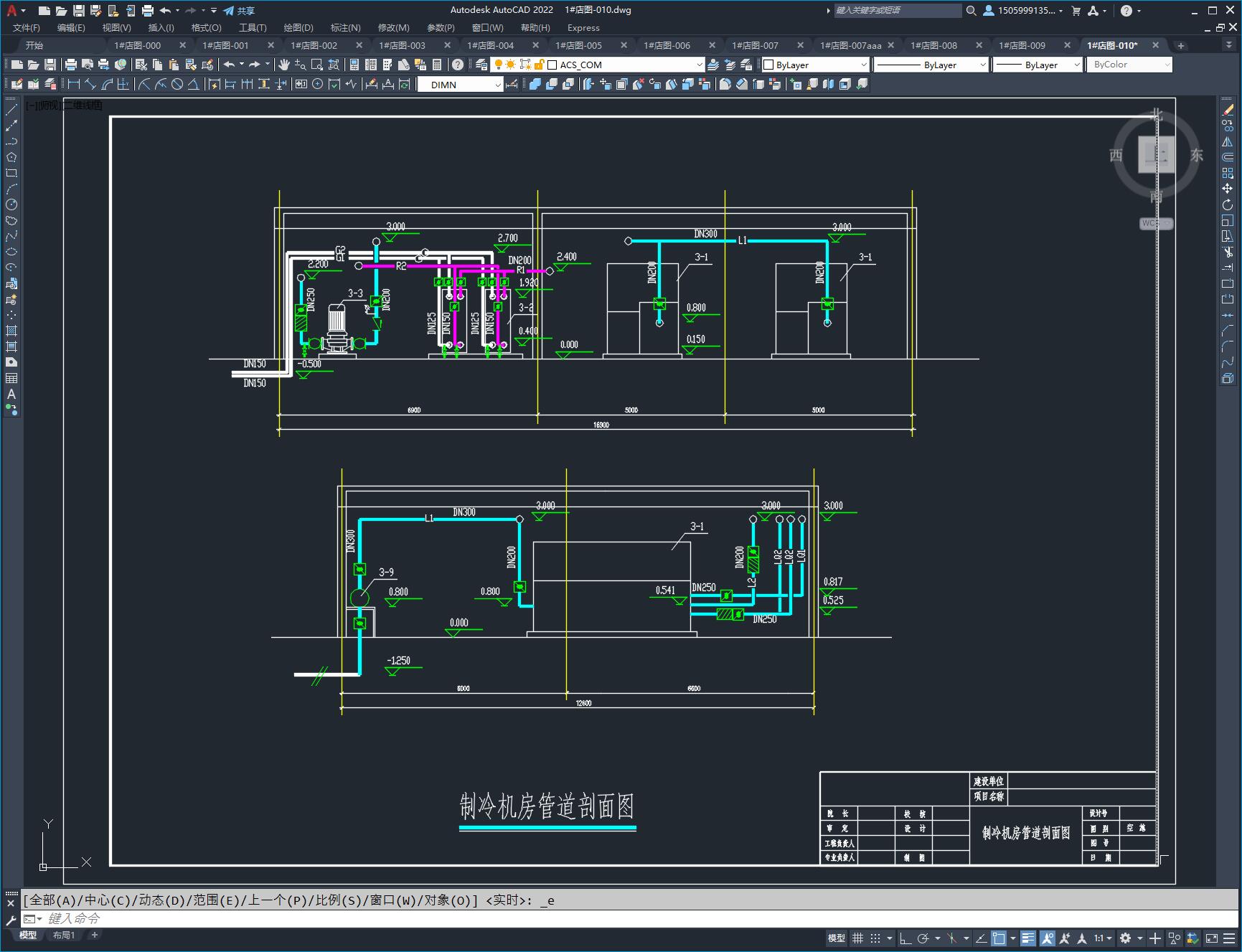Add a new drawing tab with plus button
Image resolution: width=1242 pixels, height=952 pixels.
[1181, 45]
